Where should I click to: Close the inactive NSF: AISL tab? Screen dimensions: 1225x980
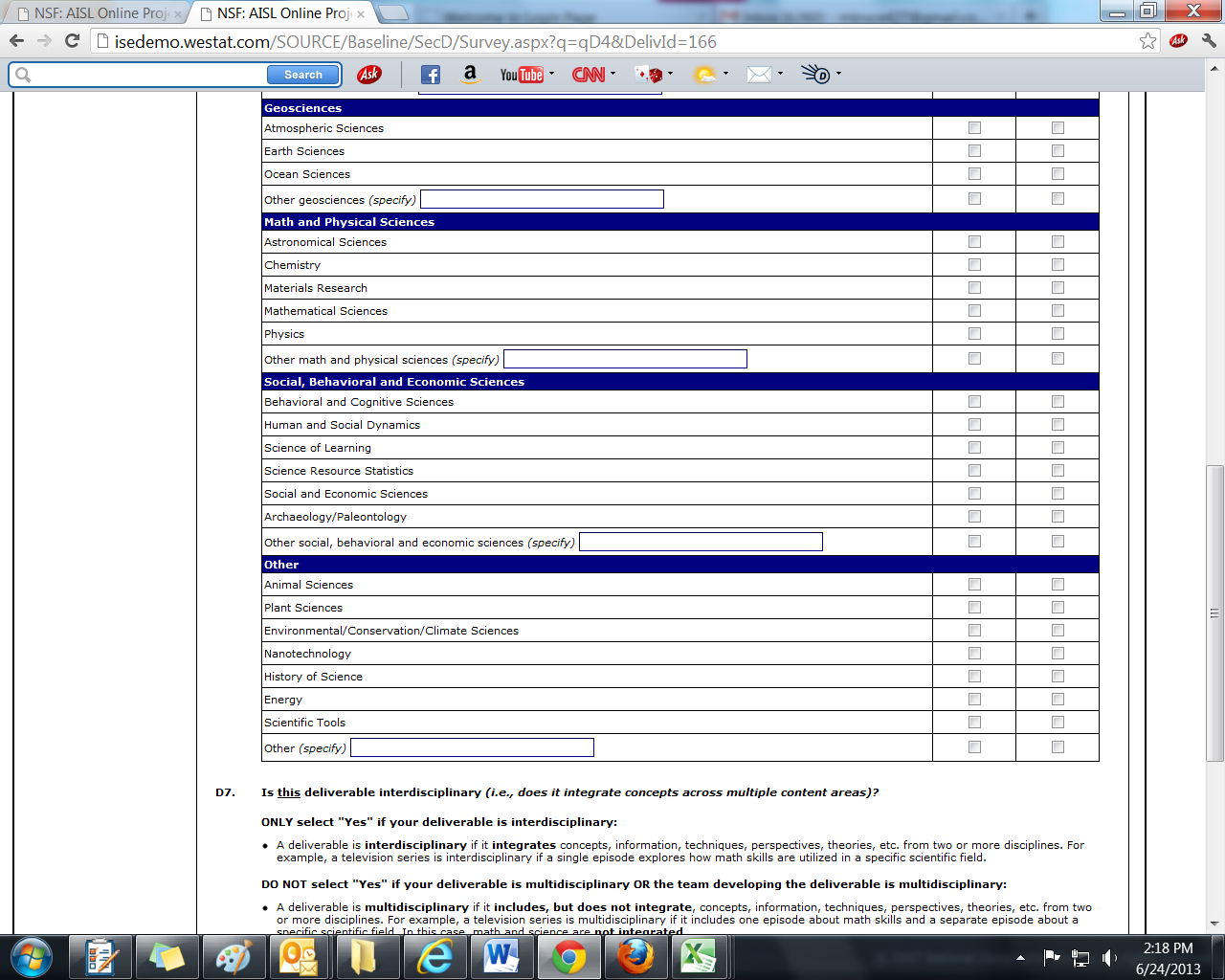point(177,14)
